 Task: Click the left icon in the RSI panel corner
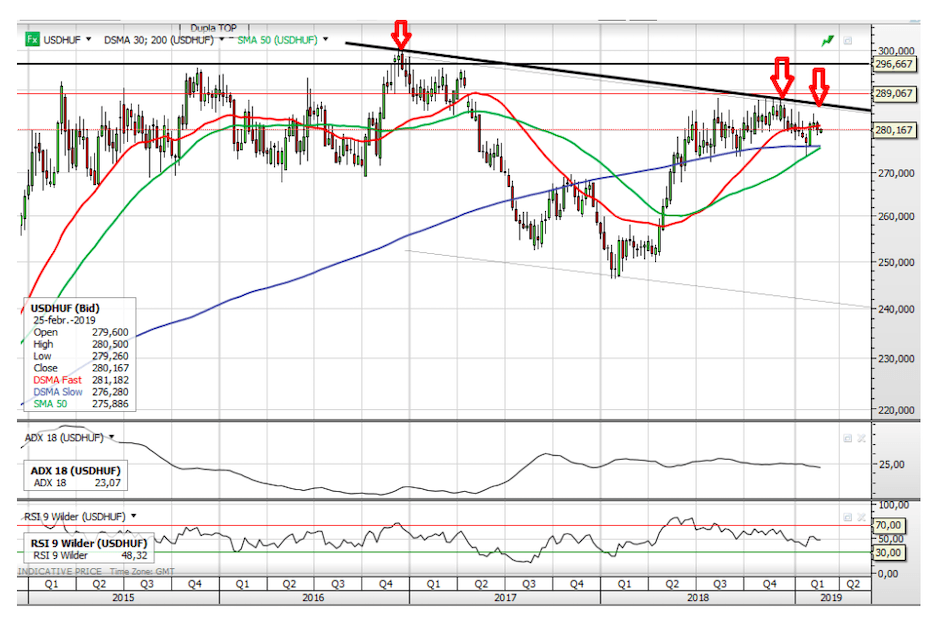tap(846, 517)
